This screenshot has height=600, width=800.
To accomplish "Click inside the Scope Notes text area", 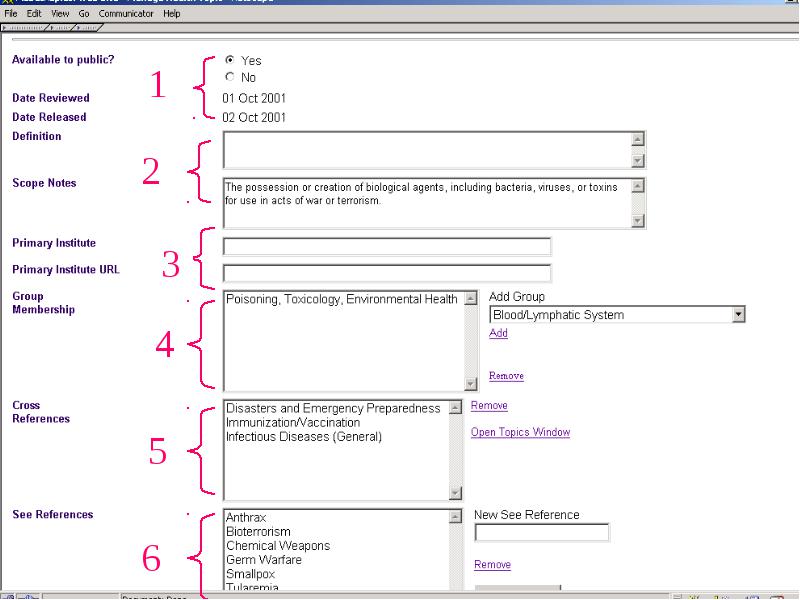I will point(428,203).
